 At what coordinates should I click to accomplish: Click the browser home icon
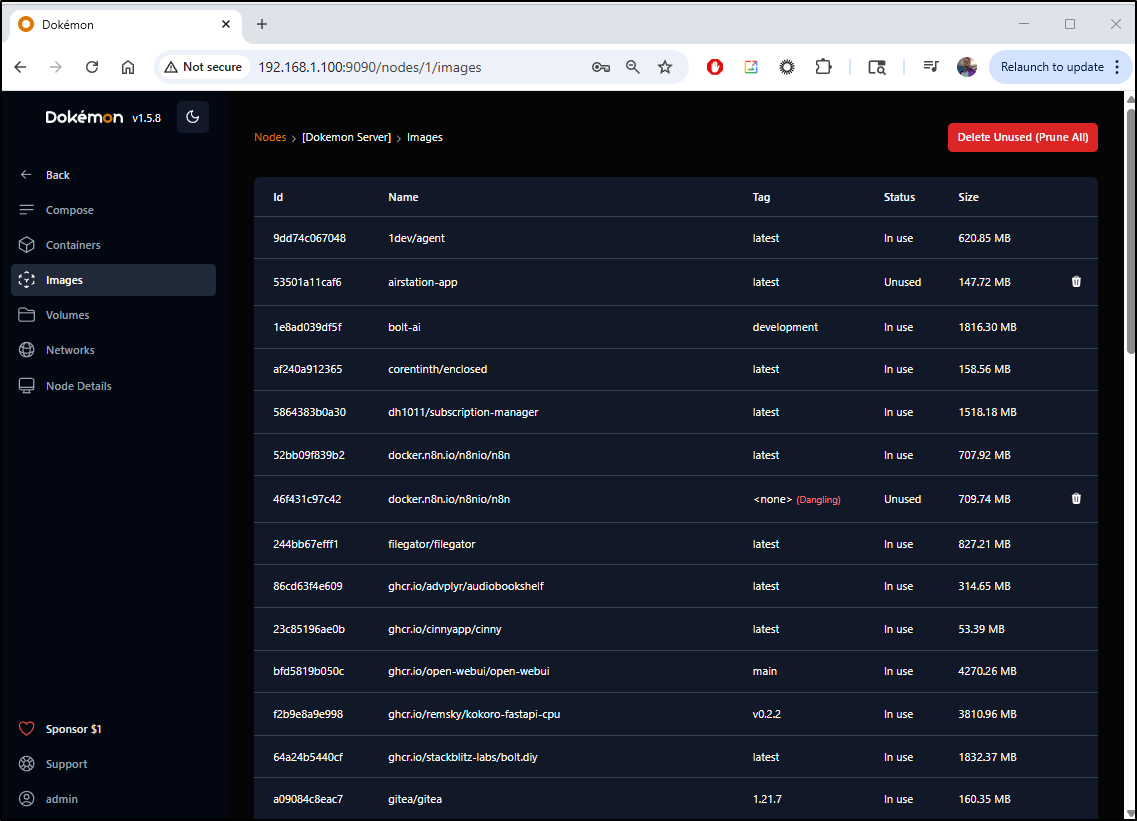(x=128, y=67)
